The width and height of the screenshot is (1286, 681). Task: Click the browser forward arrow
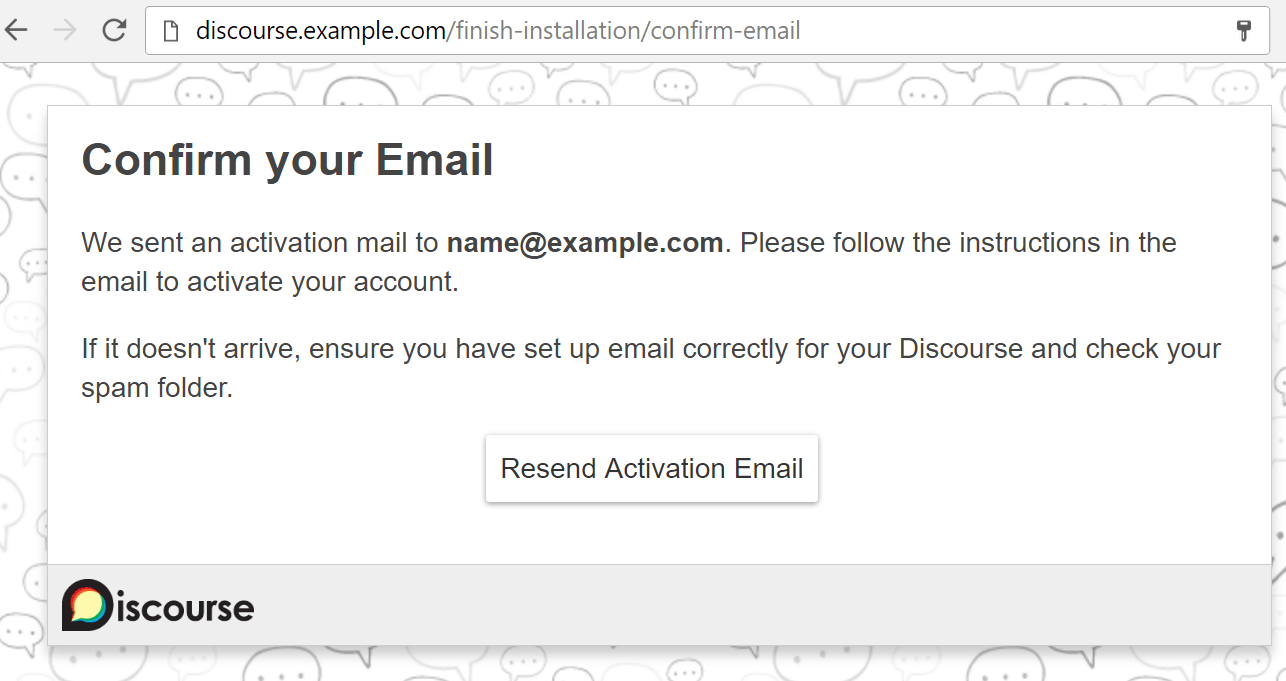tap(66, 30)
